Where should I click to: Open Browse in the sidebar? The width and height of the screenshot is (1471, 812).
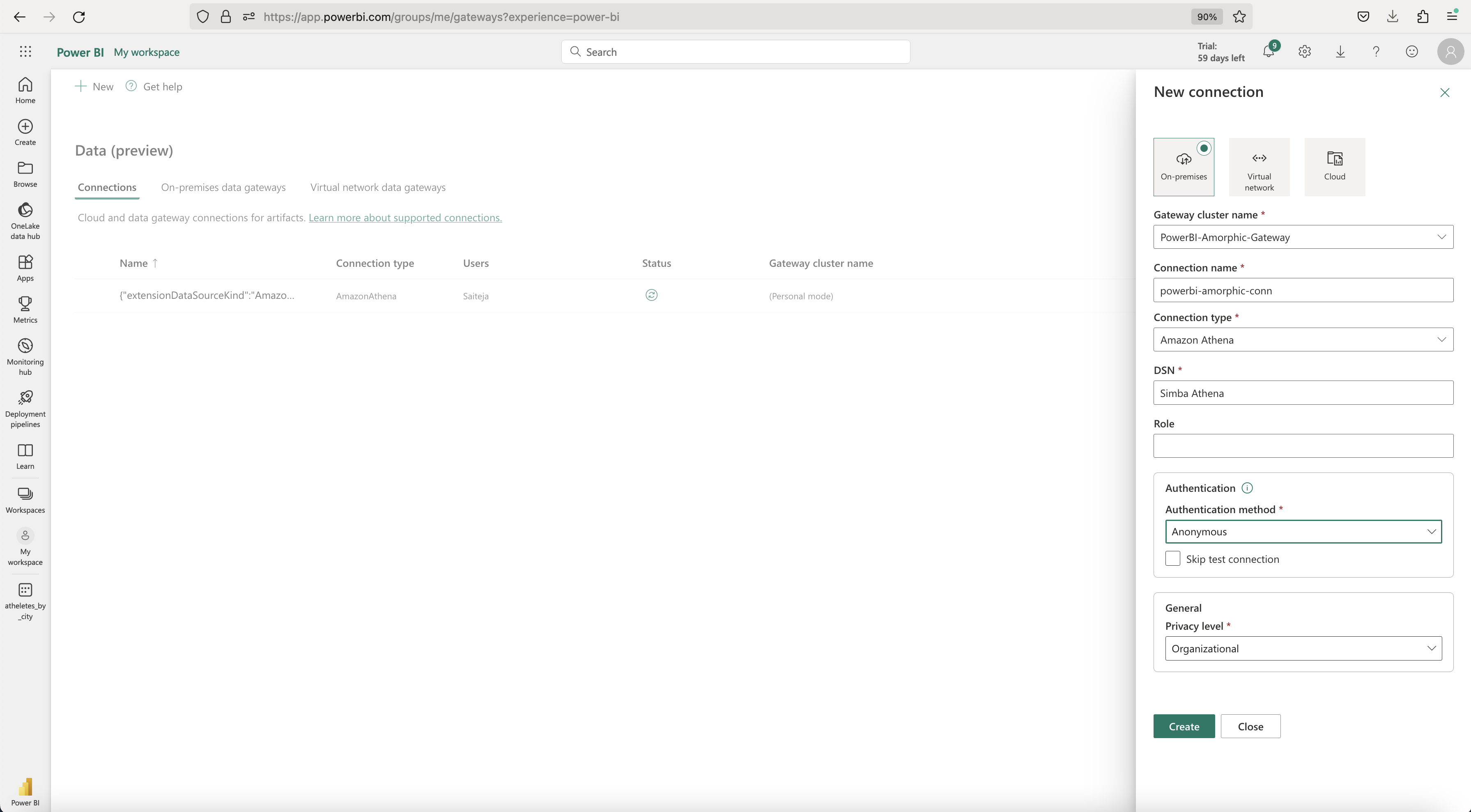point(25,175)
